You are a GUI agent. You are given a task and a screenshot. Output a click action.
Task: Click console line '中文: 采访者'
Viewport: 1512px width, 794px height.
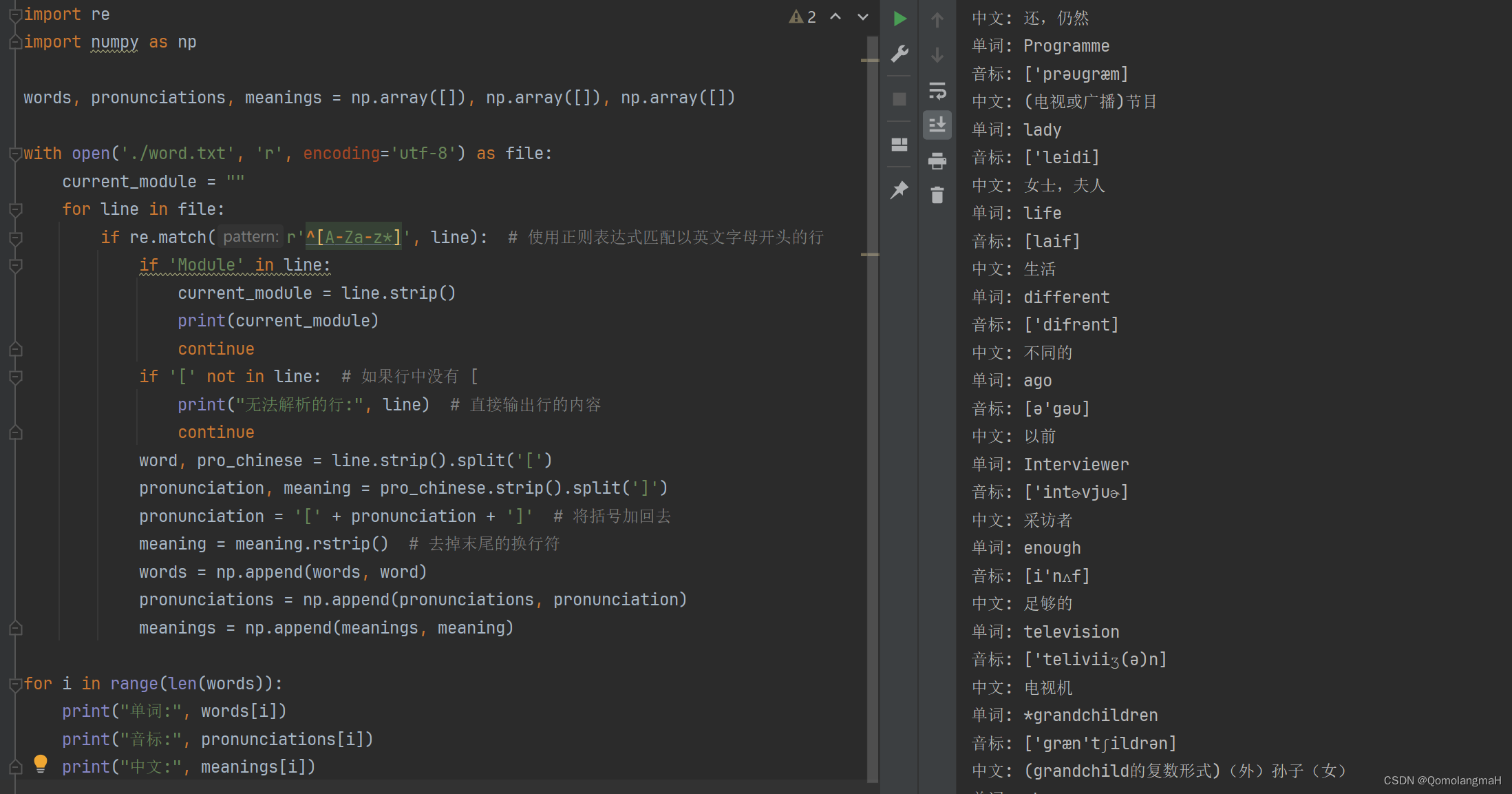1022,521
